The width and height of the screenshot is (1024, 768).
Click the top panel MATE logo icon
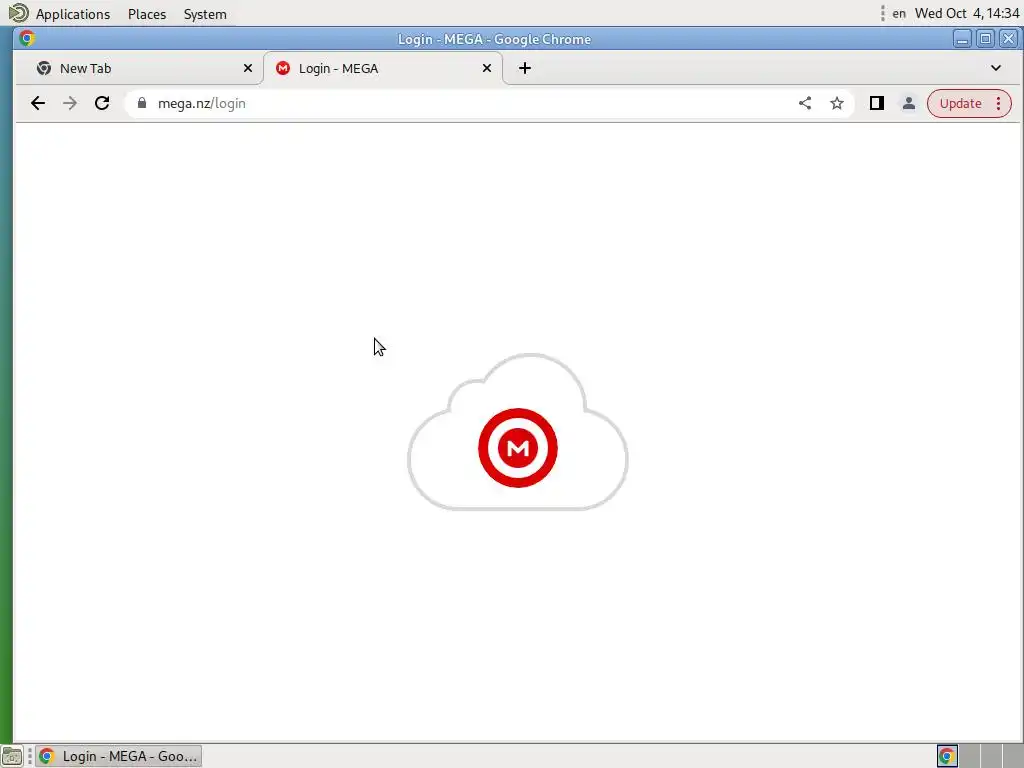[x=18, y=13]
